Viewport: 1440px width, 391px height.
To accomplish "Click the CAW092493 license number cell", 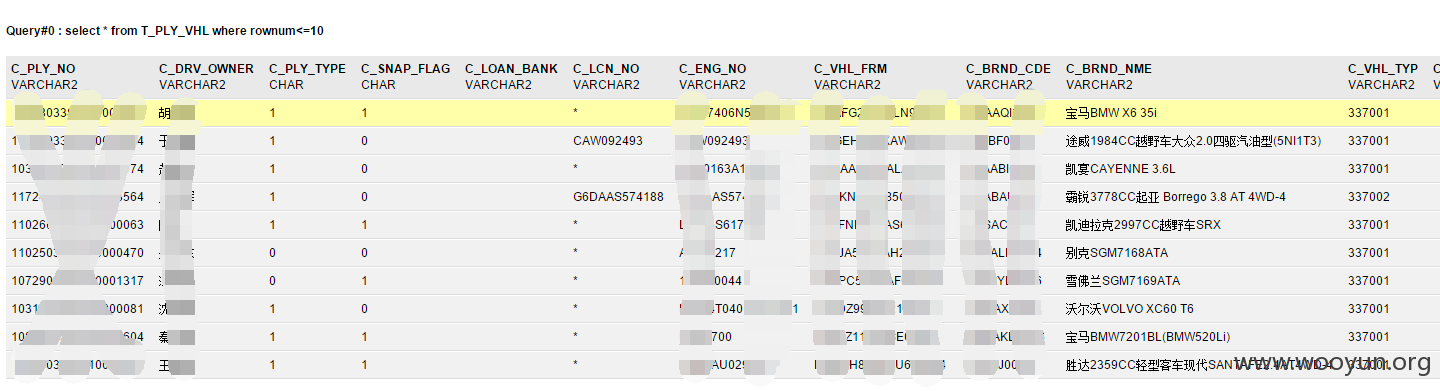I will pos(608,141).
